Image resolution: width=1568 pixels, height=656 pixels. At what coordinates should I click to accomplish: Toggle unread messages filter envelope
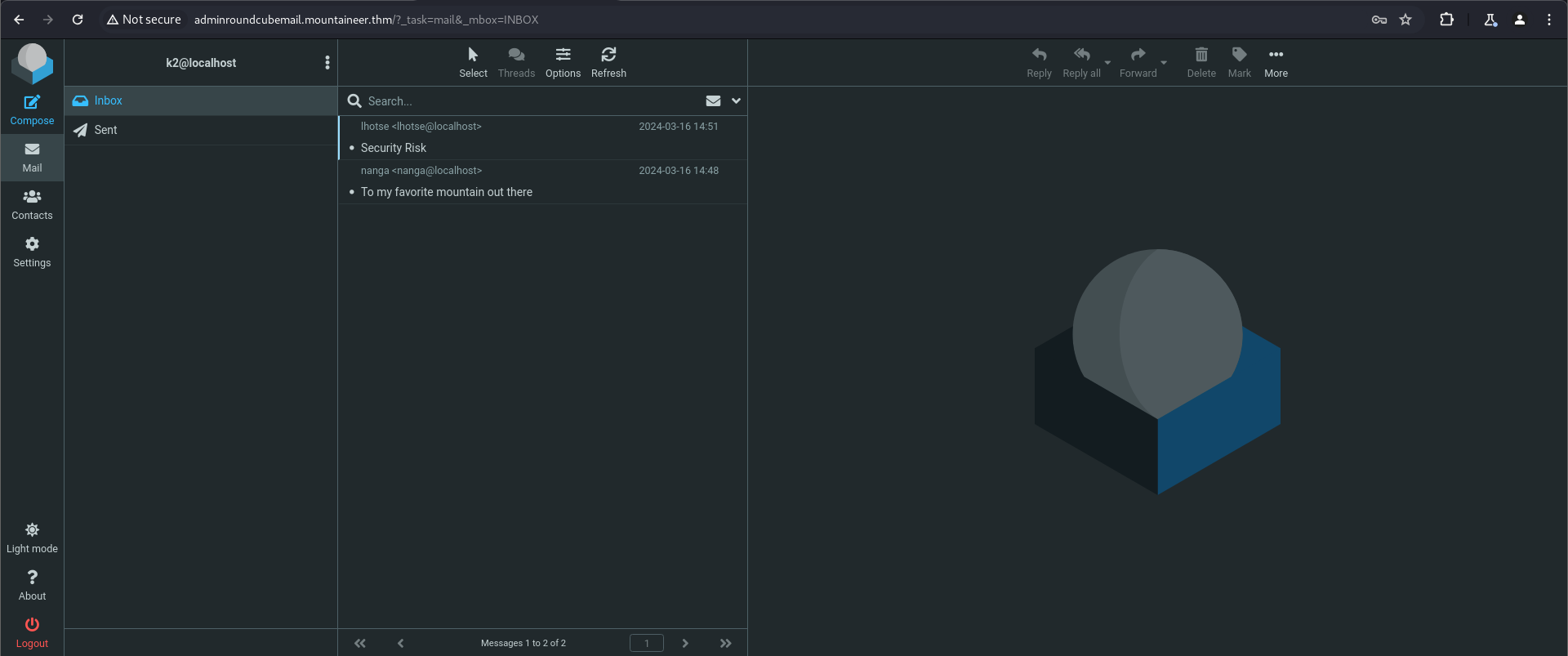point(713,101)
